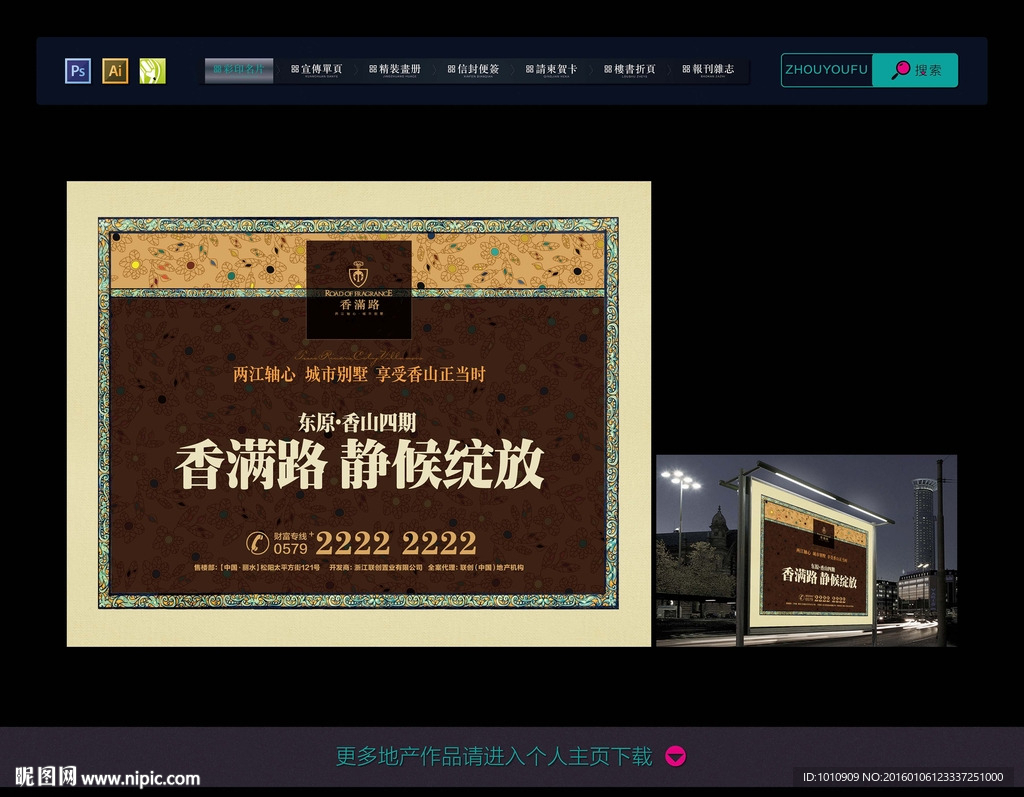This screenshot has height=797, width=1024.
Task: Select the highlighted 彩印名片 tab
Action: click(239, 70)
